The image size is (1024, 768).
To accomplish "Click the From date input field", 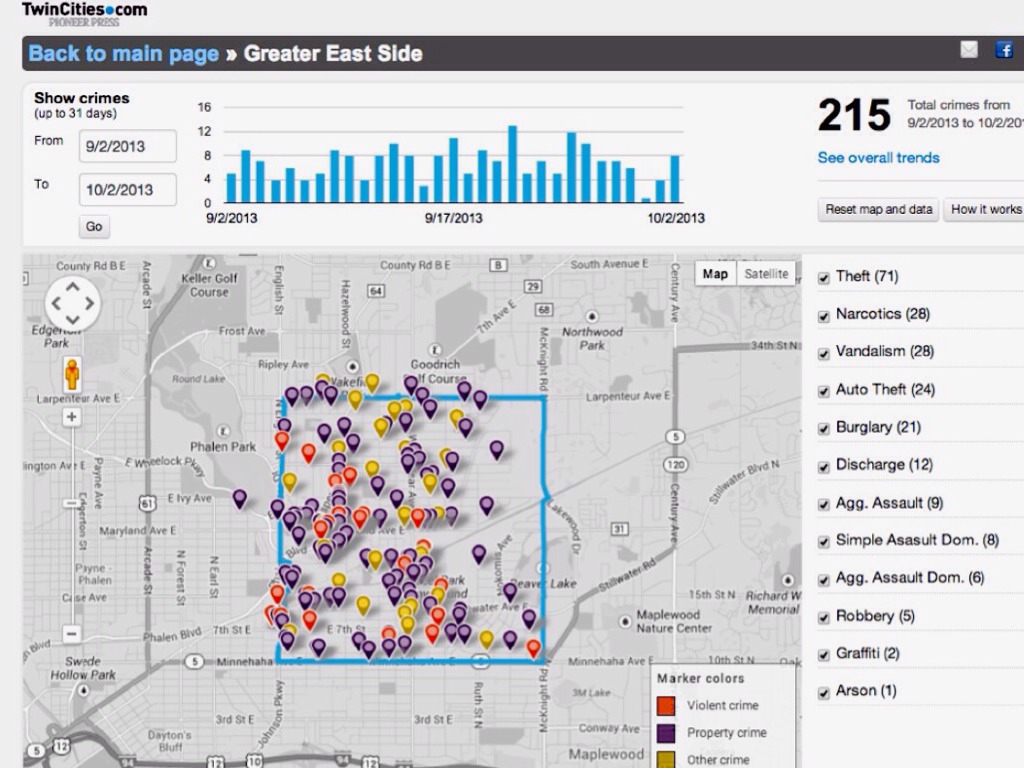I will (x=128, y=146).
